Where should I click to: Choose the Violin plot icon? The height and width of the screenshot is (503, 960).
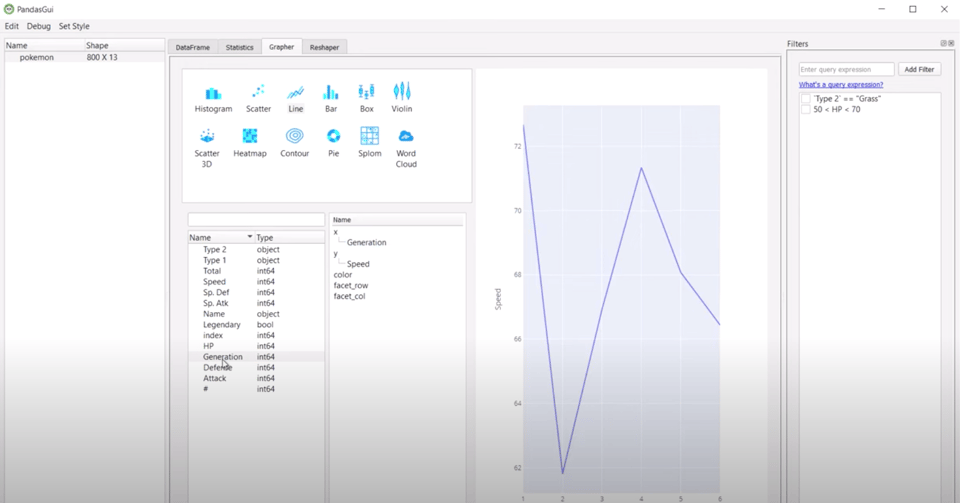click(401, 94)
